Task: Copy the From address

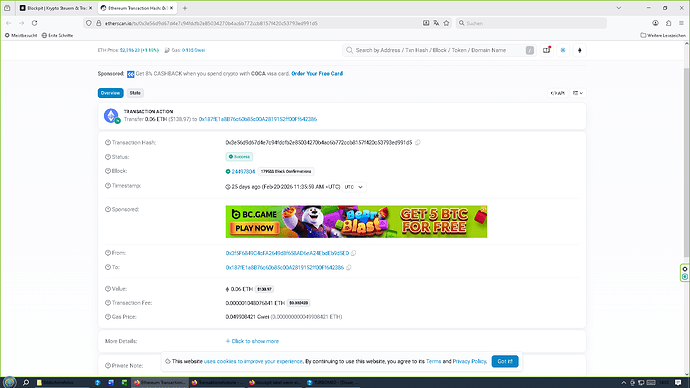Action: pos(353,253)
